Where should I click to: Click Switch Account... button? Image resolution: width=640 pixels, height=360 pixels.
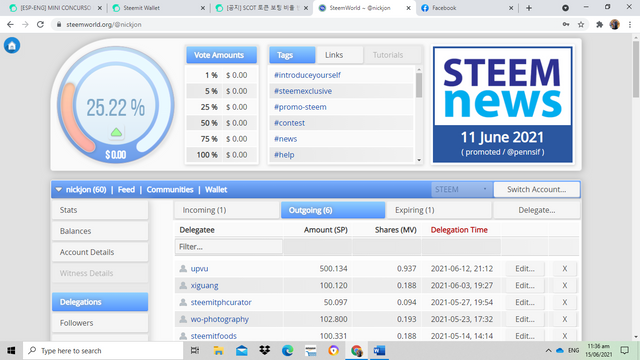[536, 189]
